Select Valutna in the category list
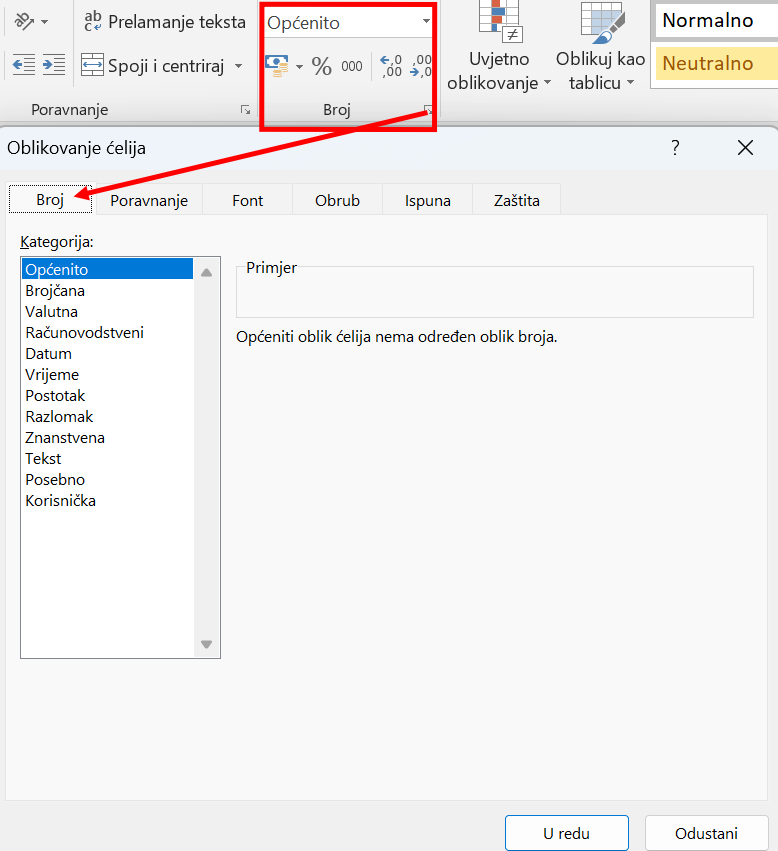Image resolution: width=778 pixels, height=851 pixels. [52, 312]
